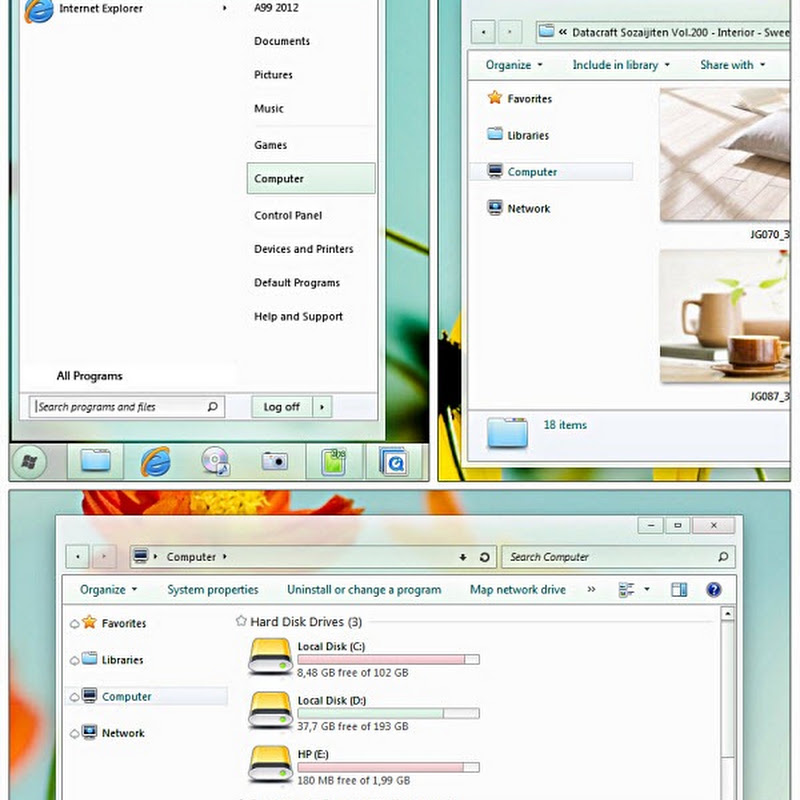Open Documents from the Start menu
This screenshot has width=800, height=800.
point(282,41)
